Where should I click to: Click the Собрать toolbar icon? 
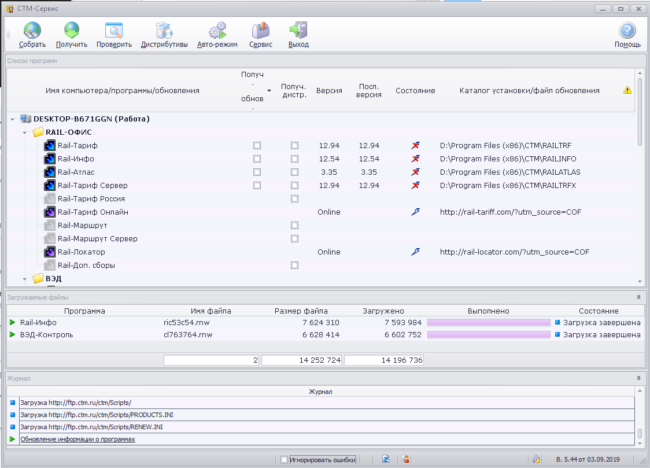coord(32,31)
